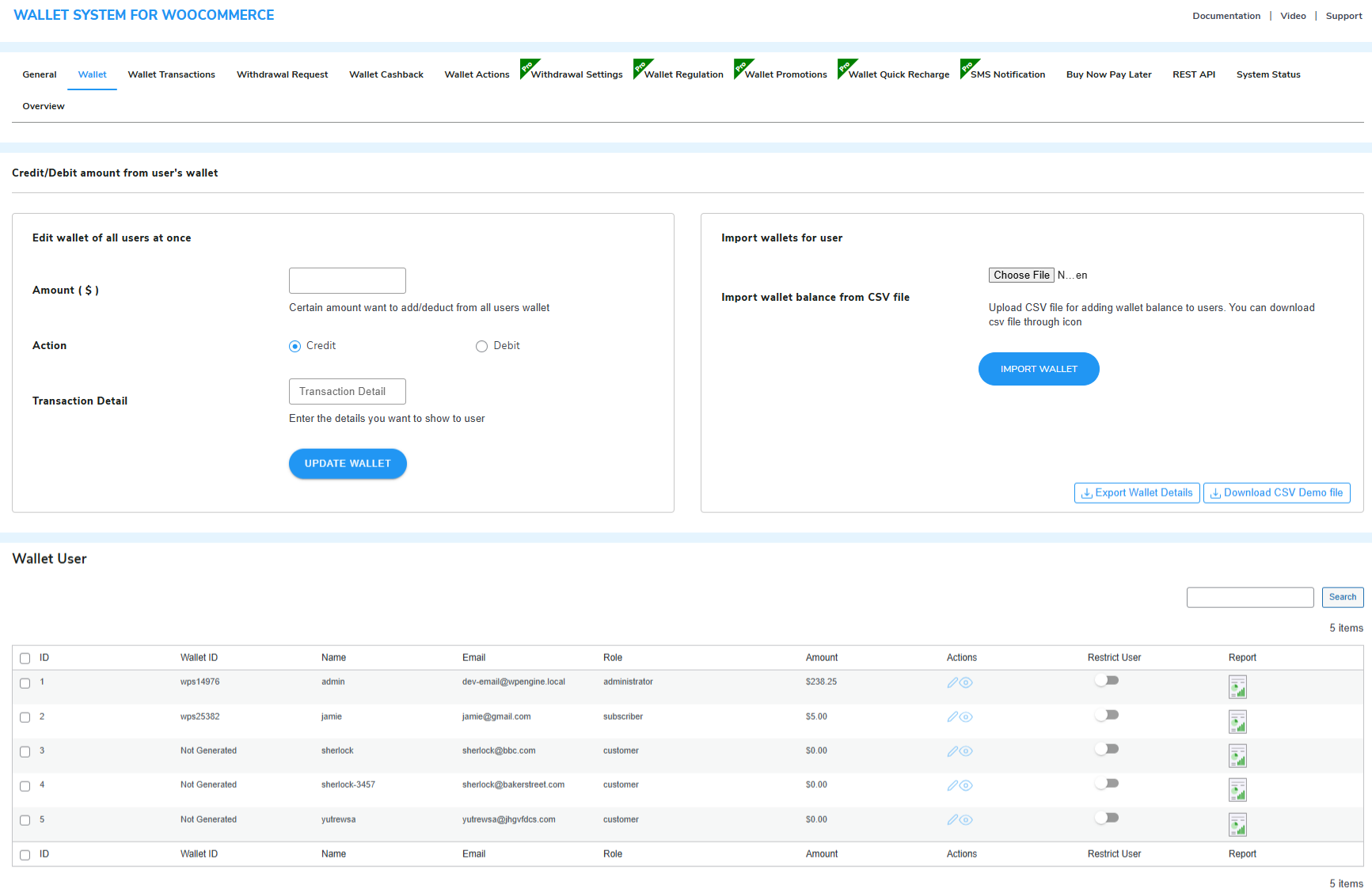Select the Debit radio button

pyautogui.click(x=481, y=346)
